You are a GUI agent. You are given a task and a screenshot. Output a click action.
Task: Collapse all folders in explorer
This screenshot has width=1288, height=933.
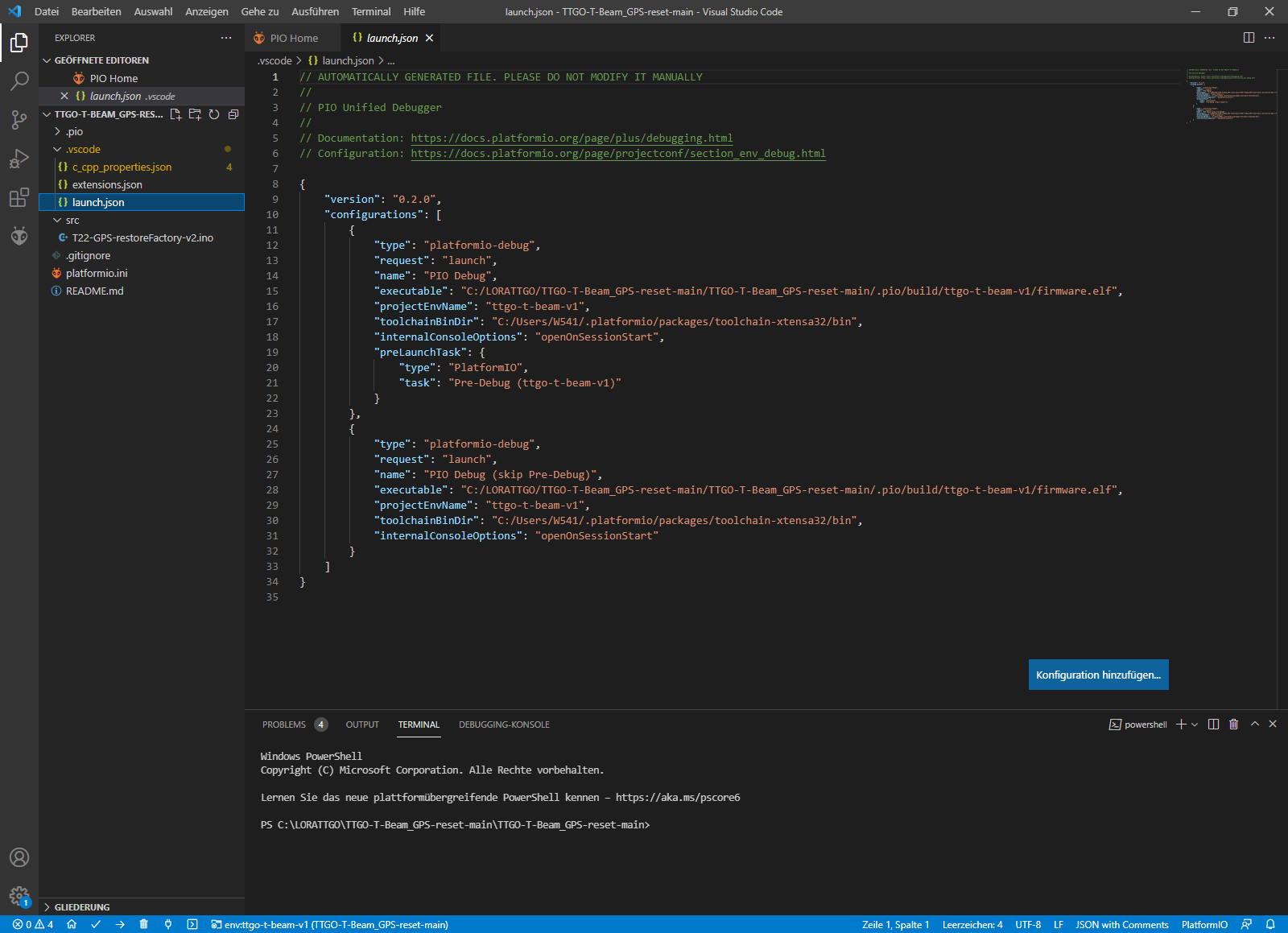tap(233, 114)
